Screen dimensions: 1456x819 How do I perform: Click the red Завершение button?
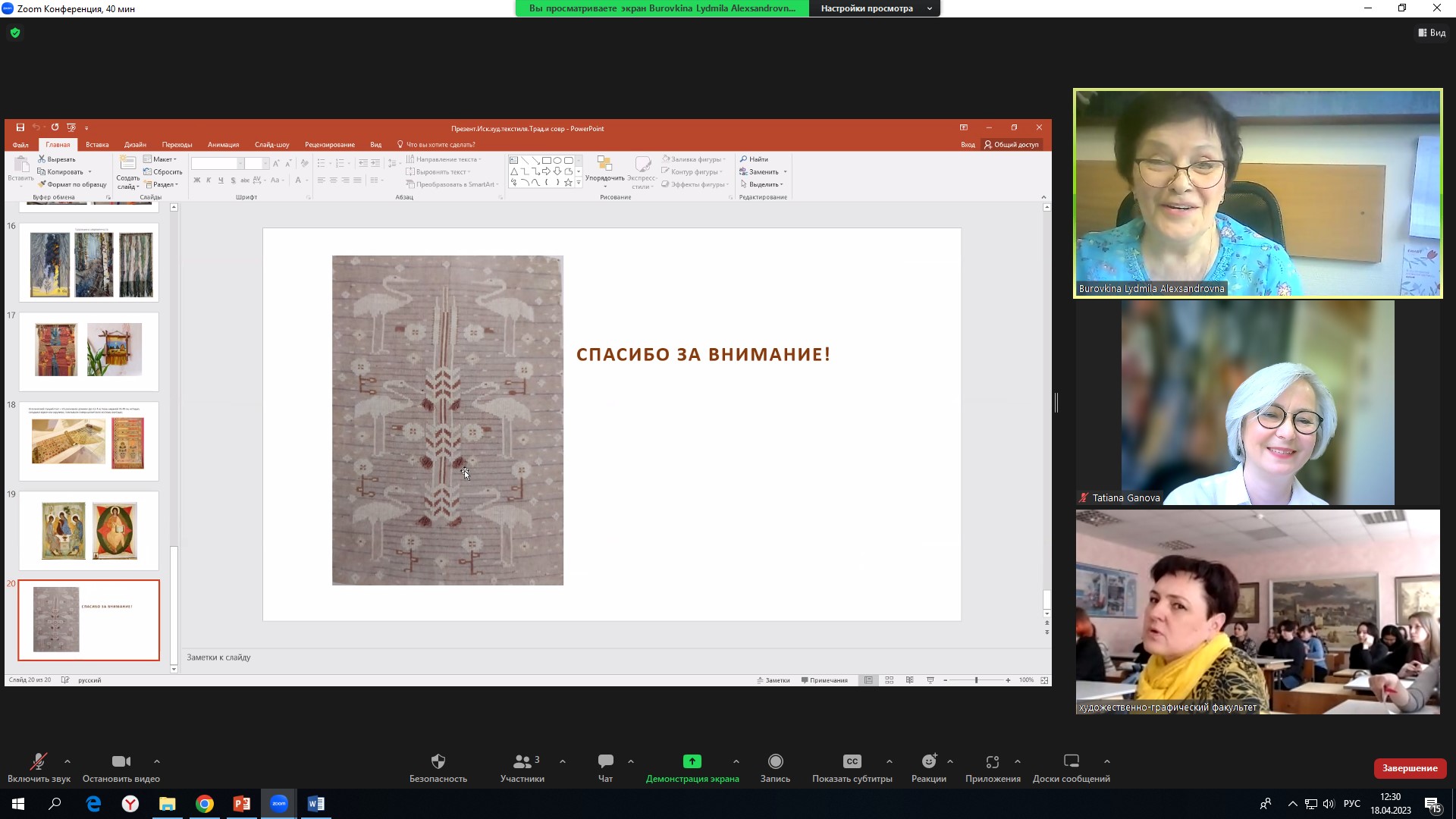click(1409, 768)
